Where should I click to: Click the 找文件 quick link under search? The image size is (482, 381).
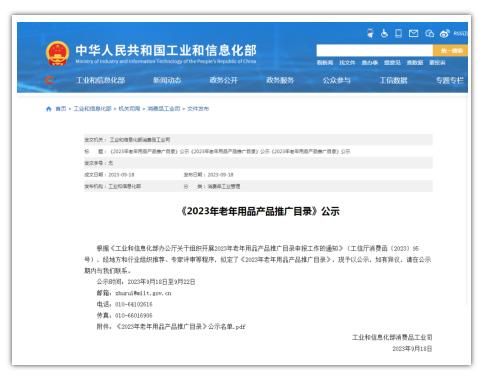pyautogui.click(x=347, y=63)
